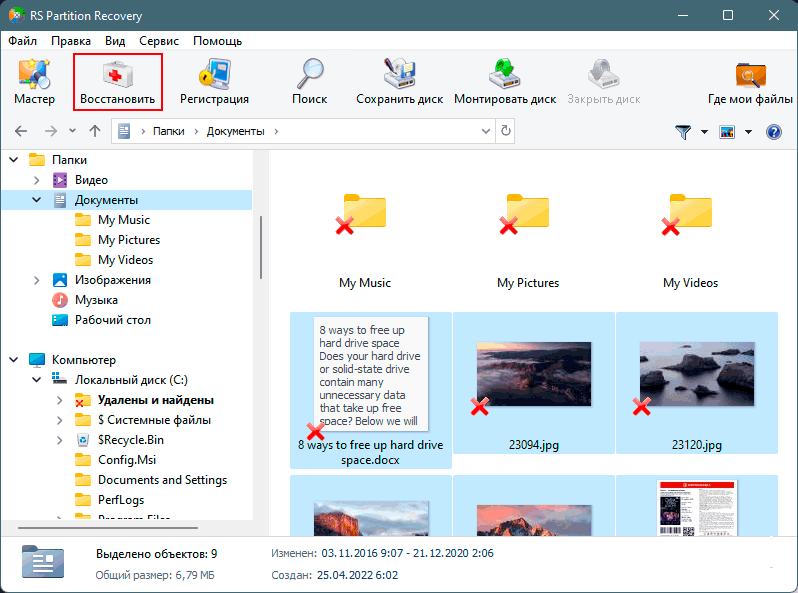Open the Поиск magnifier tool

click(x=309, y=81)
